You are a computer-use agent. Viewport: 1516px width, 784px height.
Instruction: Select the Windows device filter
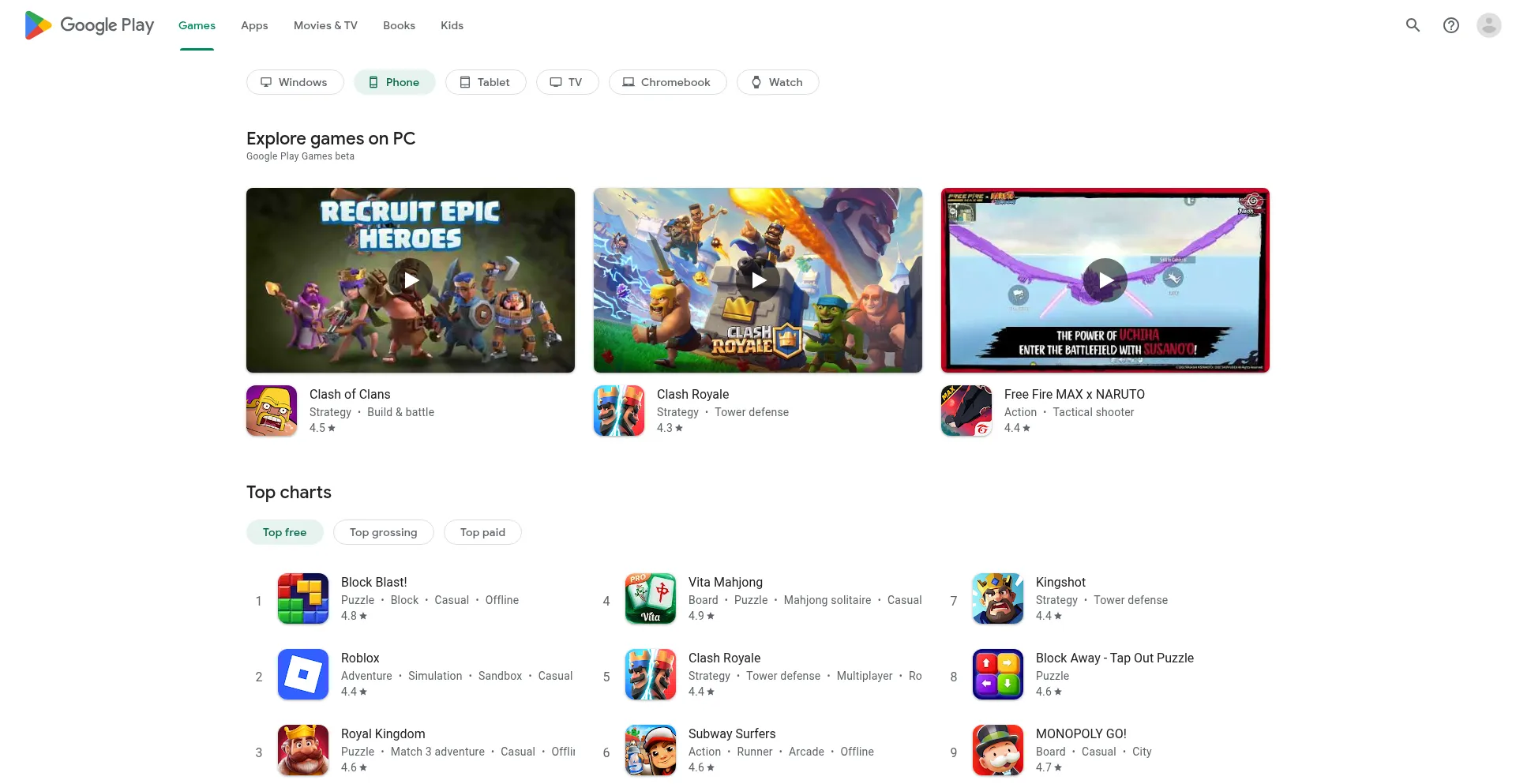tap(295, 82)
